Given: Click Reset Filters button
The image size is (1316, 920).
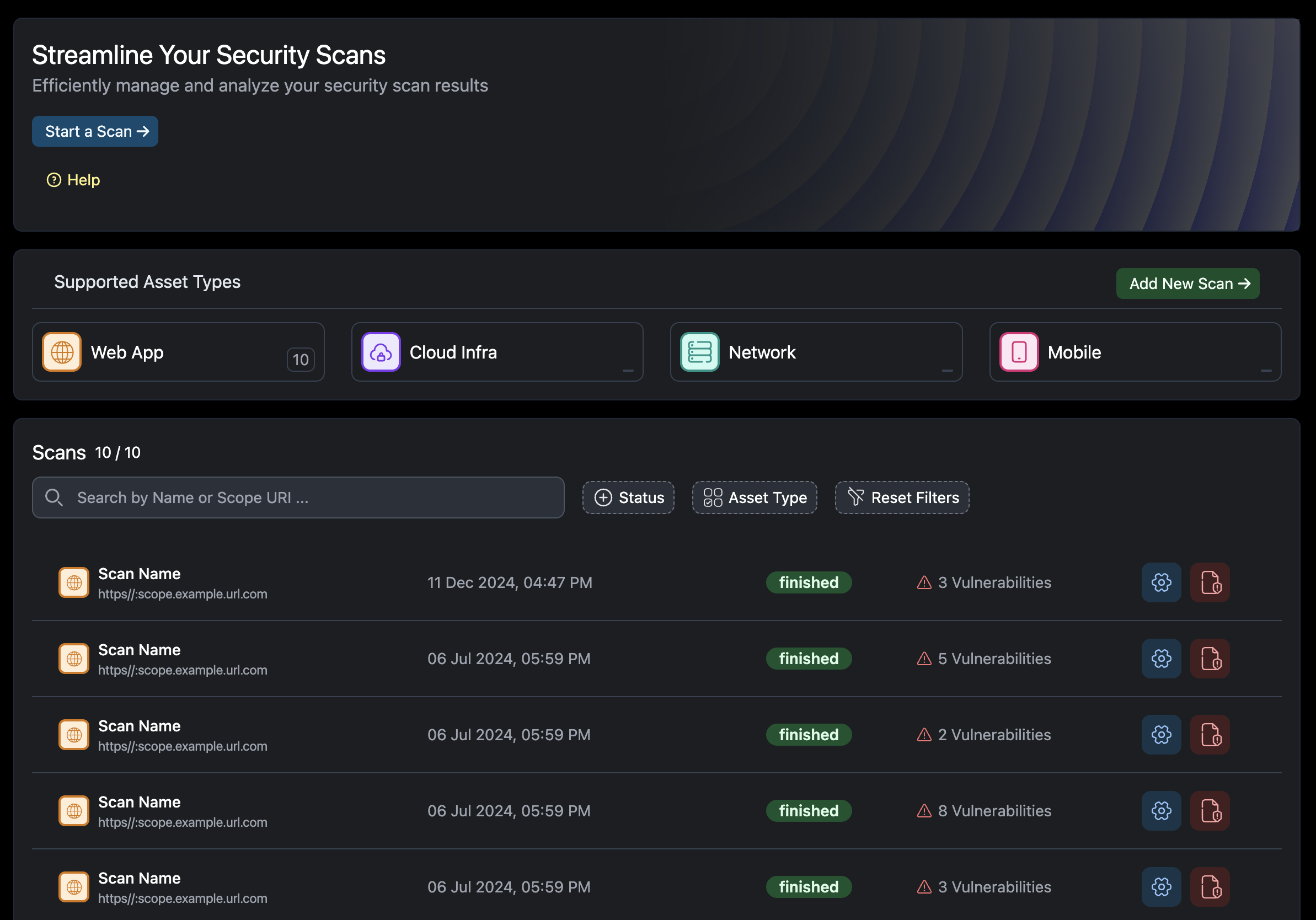Looking at the screenshot, I should coord(902,498).
